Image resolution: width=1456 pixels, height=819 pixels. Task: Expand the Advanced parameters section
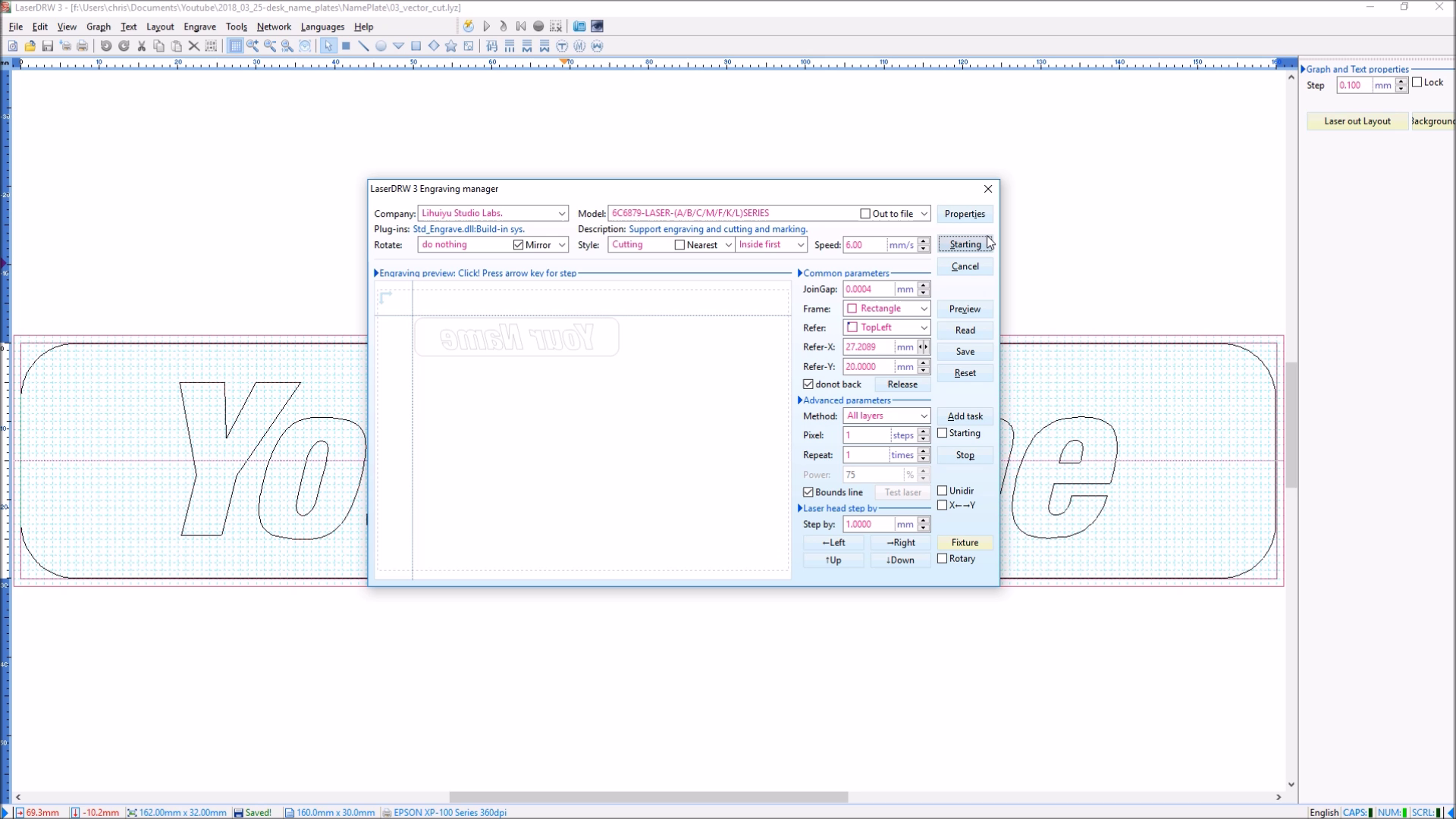point(801,399)
